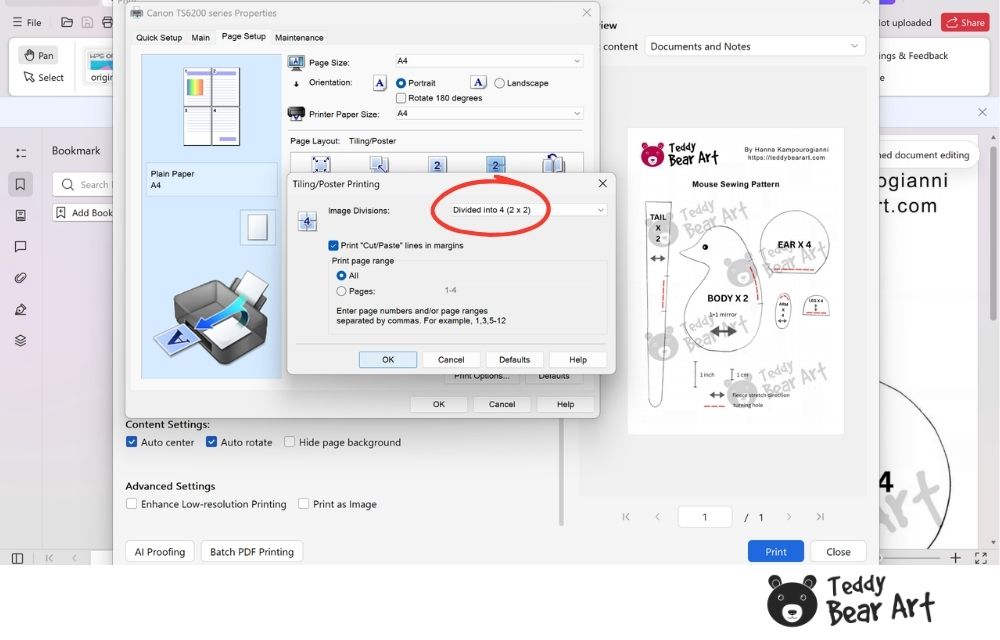Toggle the Auto center checkbox
The width and height of the screenshot is (1000, 640).
(131, 442)
